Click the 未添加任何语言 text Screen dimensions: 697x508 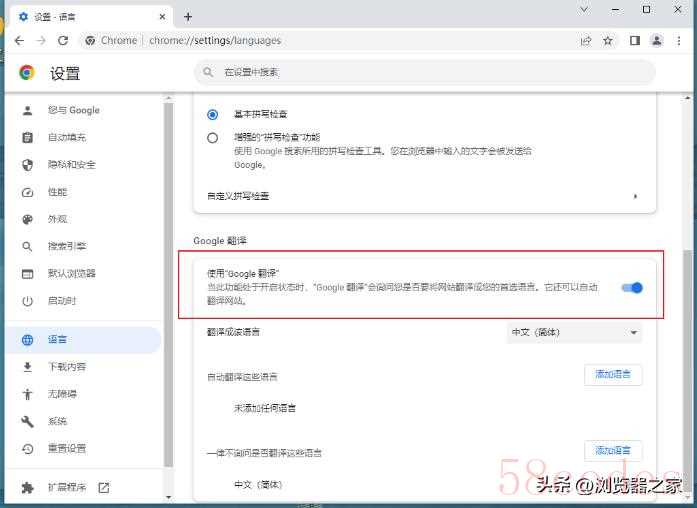tap(265, 408)
